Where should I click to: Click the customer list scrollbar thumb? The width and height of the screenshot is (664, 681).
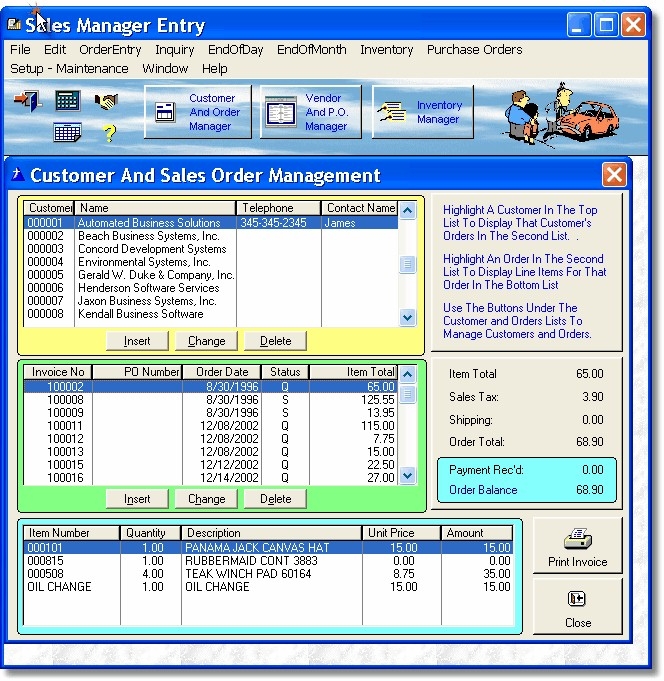tap(407, 264)
